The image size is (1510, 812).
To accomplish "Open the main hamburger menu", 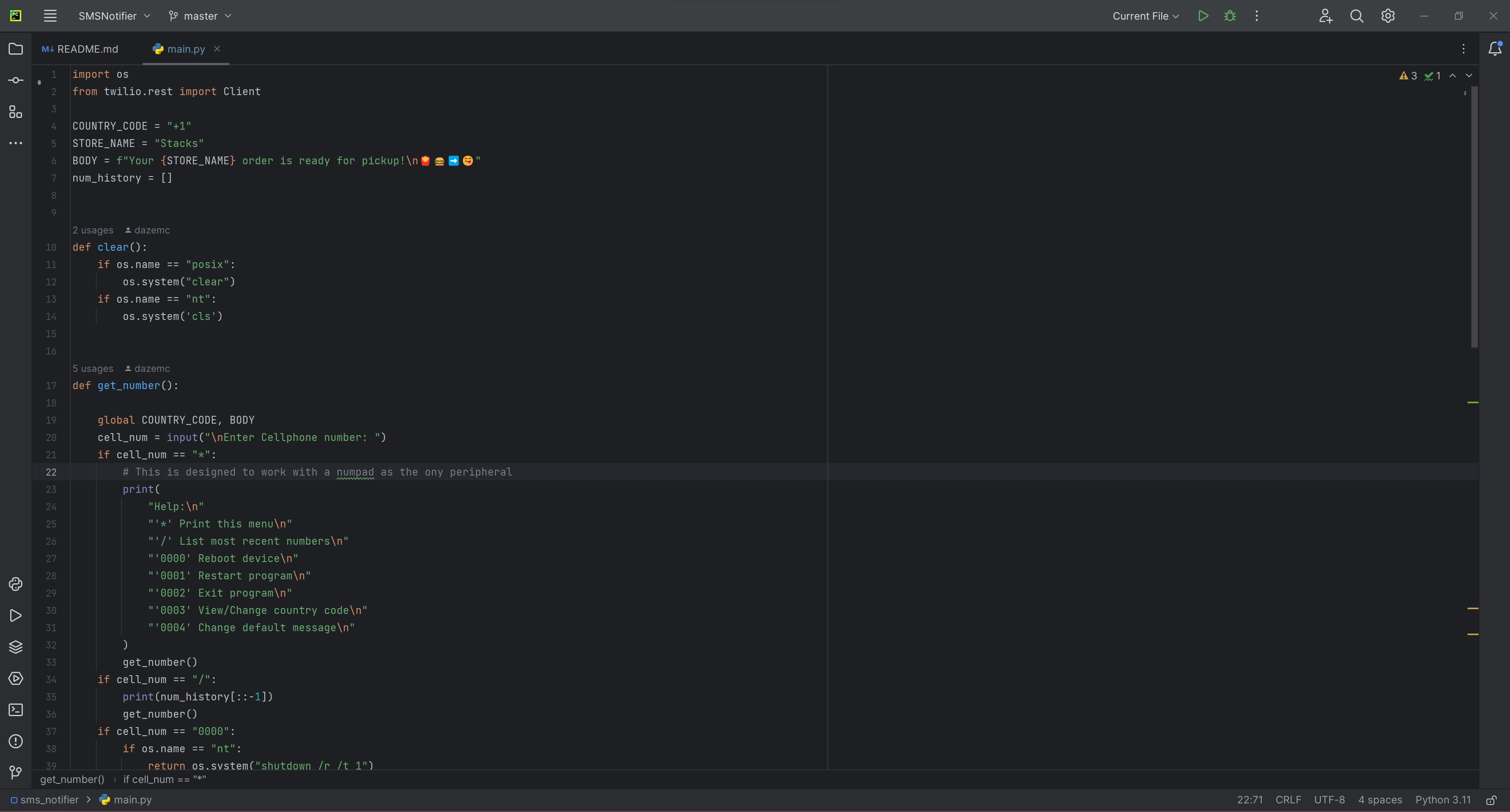I will click(50, 16).
